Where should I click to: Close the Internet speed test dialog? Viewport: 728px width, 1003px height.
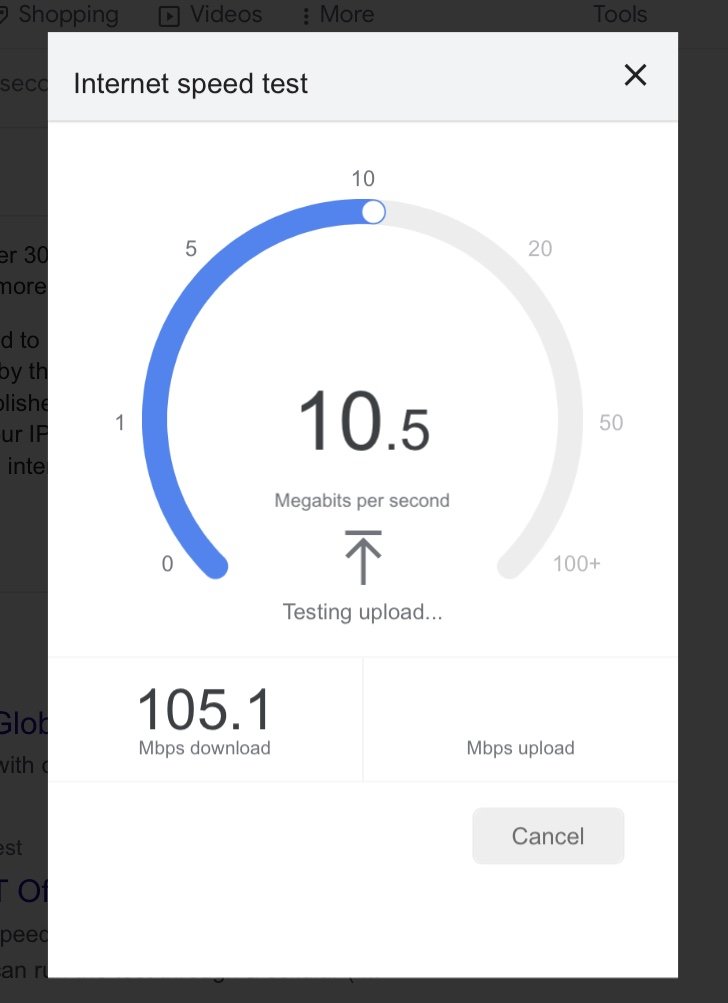point(635,75)
